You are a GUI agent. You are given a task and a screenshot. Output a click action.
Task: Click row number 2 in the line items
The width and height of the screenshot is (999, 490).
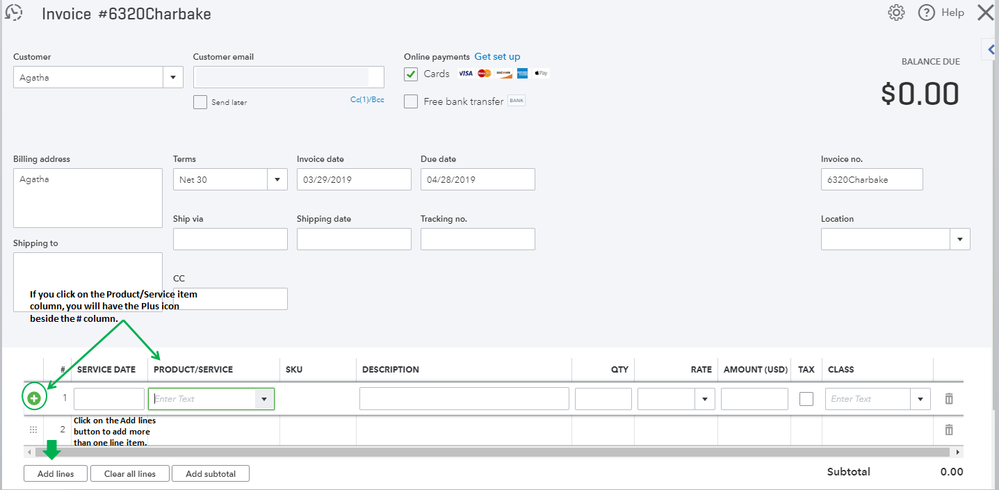(62, 429)
